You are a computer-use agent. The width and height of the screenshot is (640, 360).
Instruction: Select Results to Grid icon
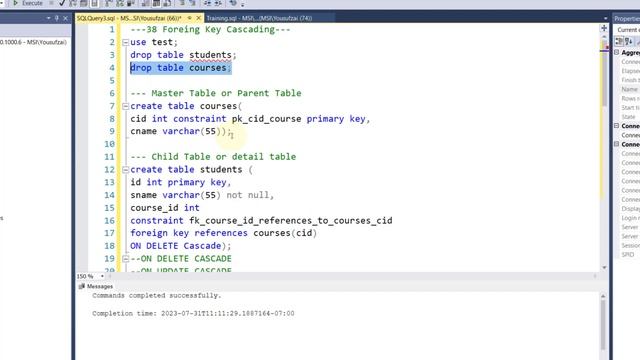click(156, 3)
